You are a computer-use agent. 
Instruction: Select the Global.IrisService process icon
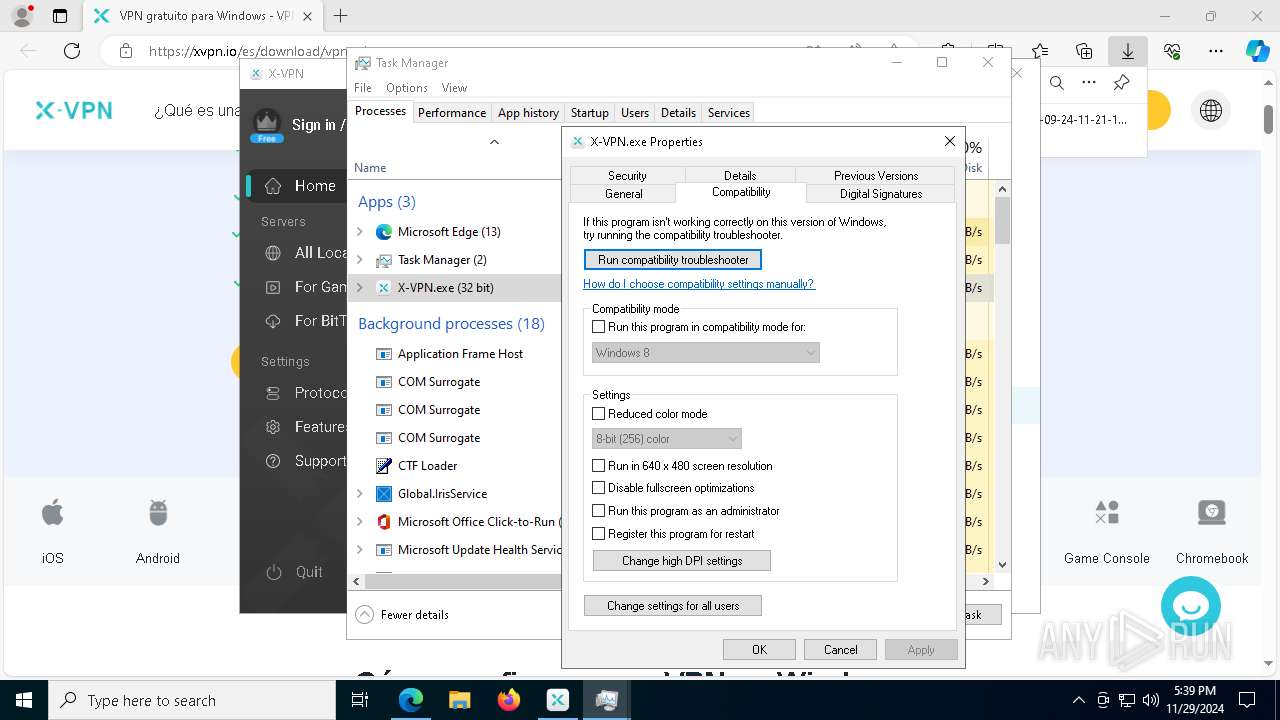383,494
